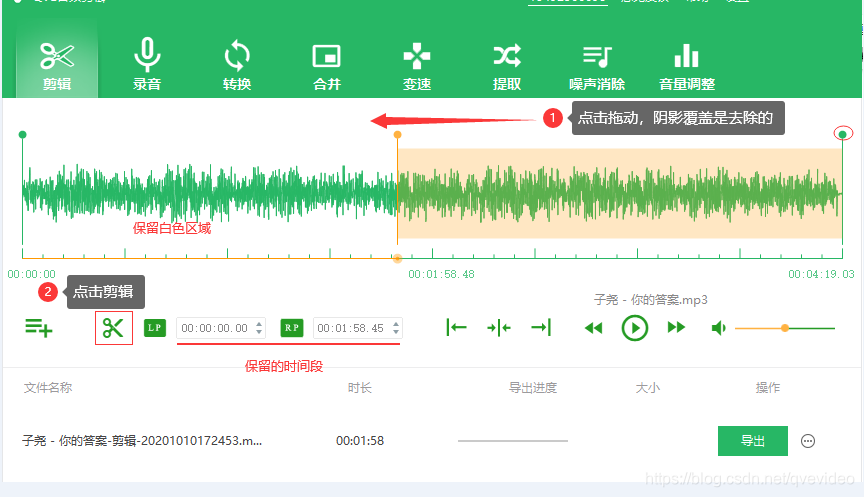Open the 剪辑 (cut) tab
This screenshot has height=497, width=864.
tap(57, 65)
